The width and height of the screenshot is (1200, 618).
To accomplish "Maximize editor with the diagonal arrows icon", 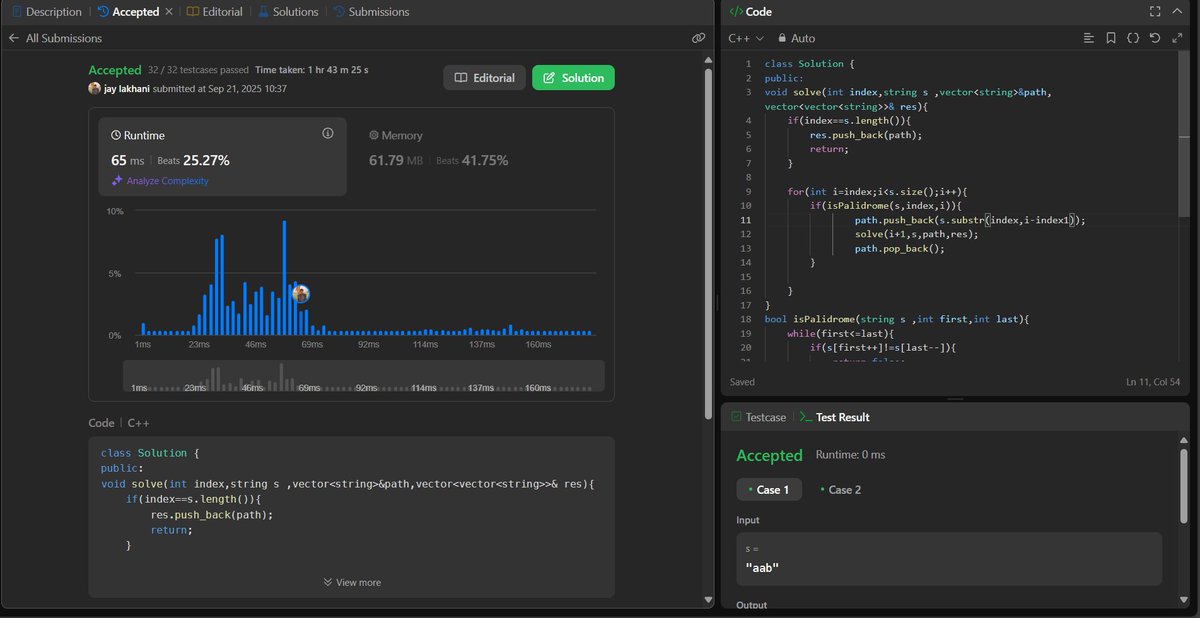I will pyautogui.click(x=1177, y=38).
